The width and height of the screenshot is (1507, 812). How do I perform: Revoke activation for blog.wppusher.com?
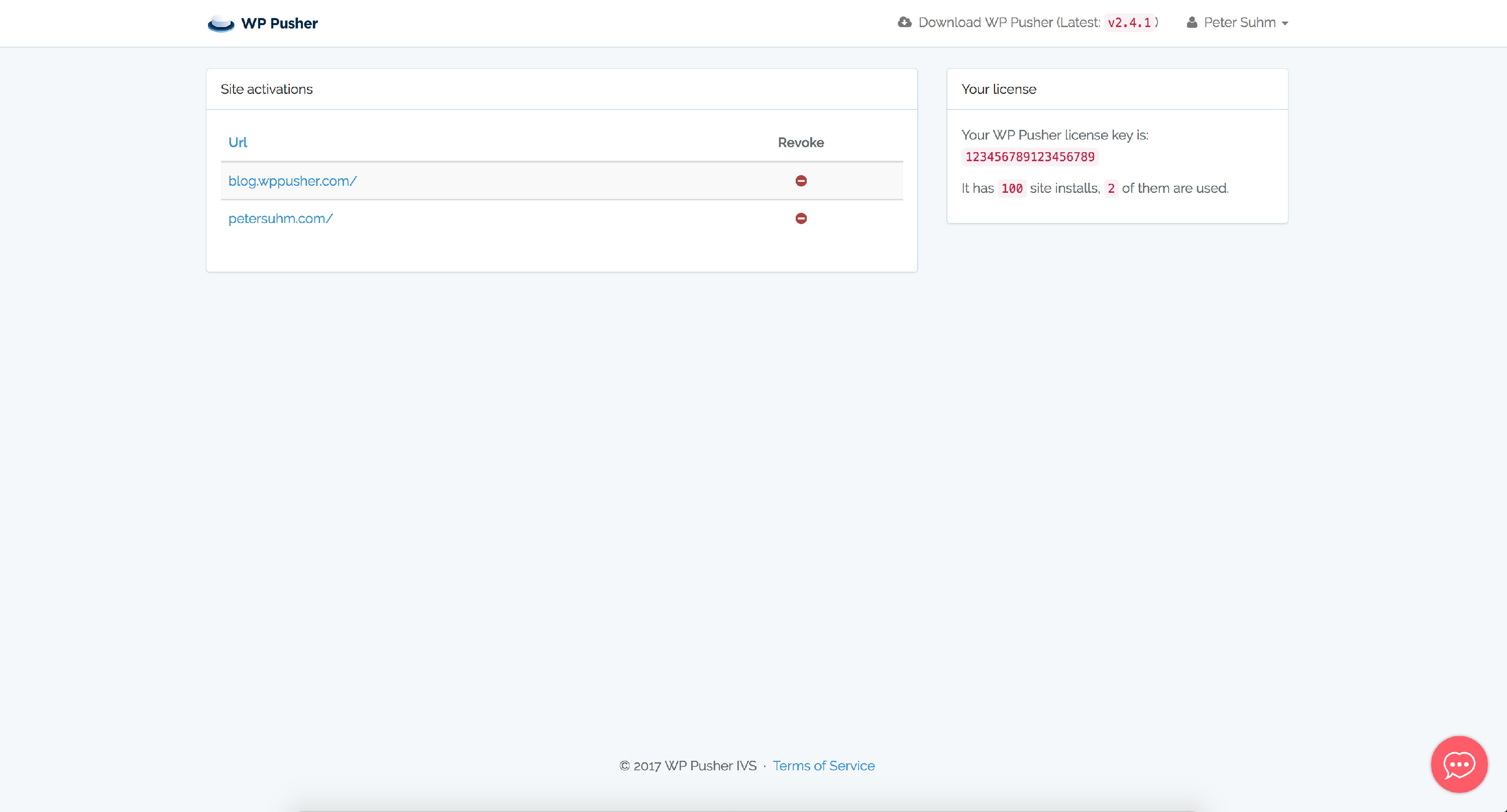pos(801,181)
